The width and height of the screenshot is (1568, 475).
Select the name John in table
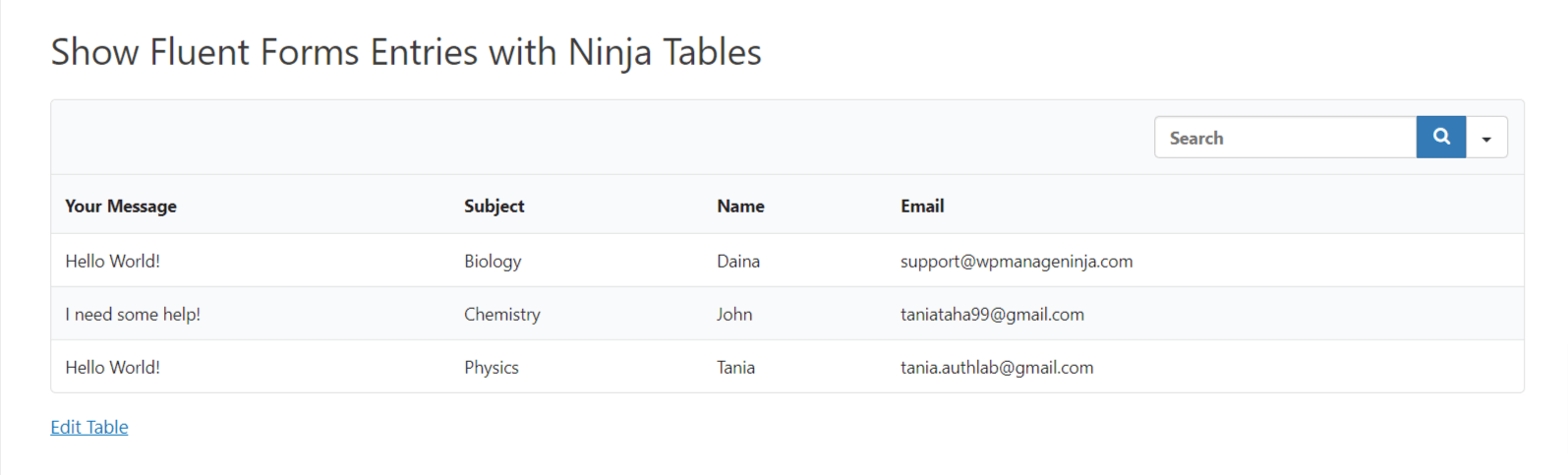tap(734, 314)
